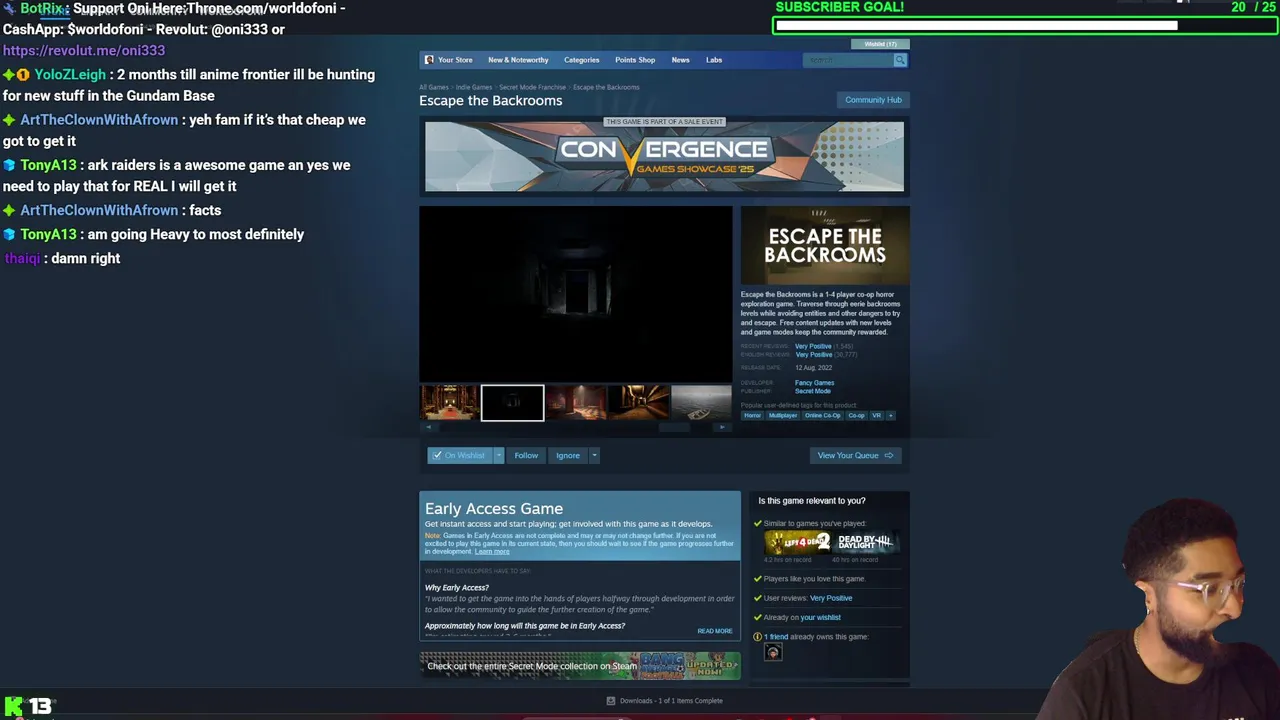Screen dimensions: 1280x720
Task: Click the English reviews Very Positive link
Action: point(813,354)
